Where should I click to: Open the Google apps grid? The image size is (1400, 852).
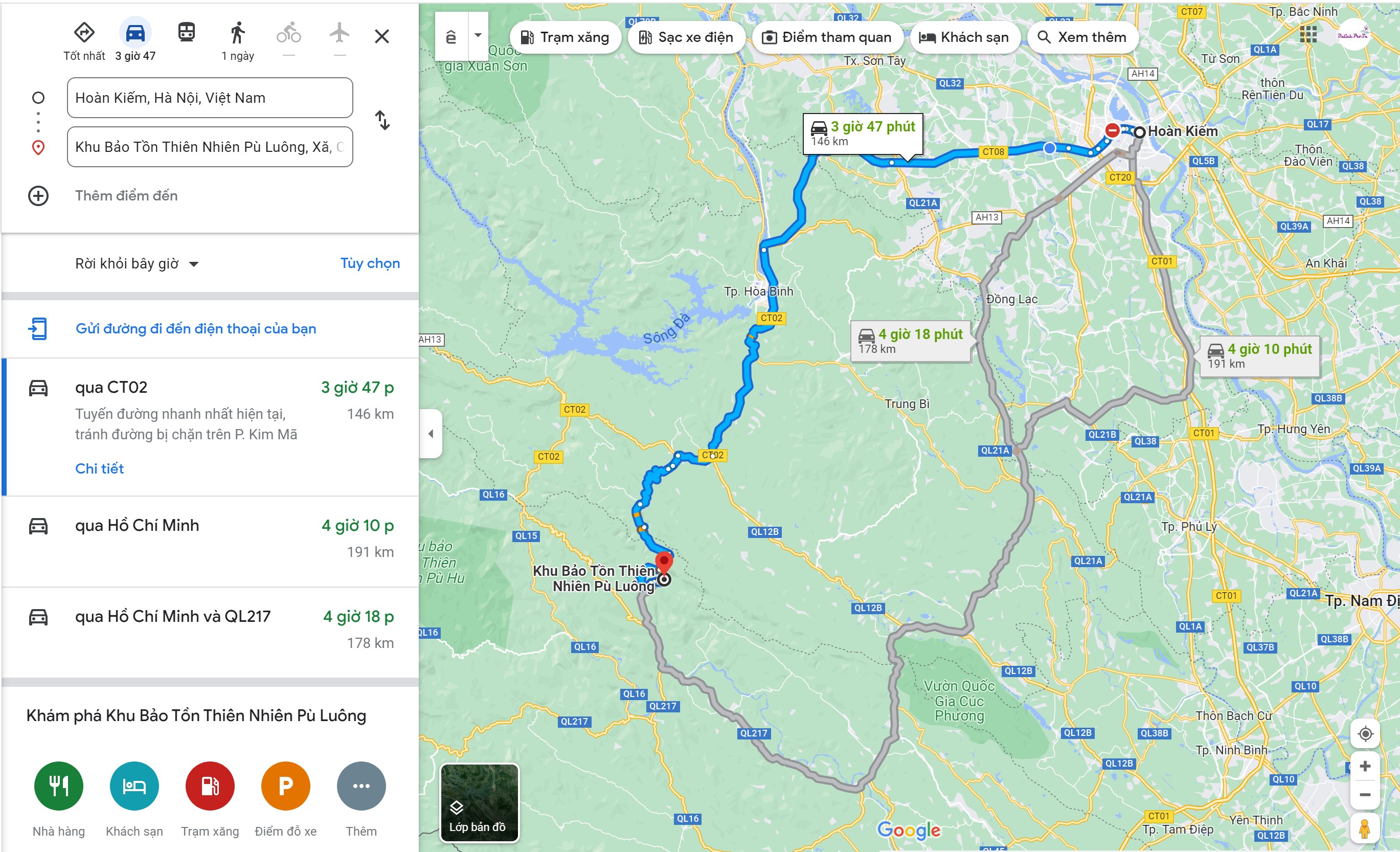[x=1308, y=35]
